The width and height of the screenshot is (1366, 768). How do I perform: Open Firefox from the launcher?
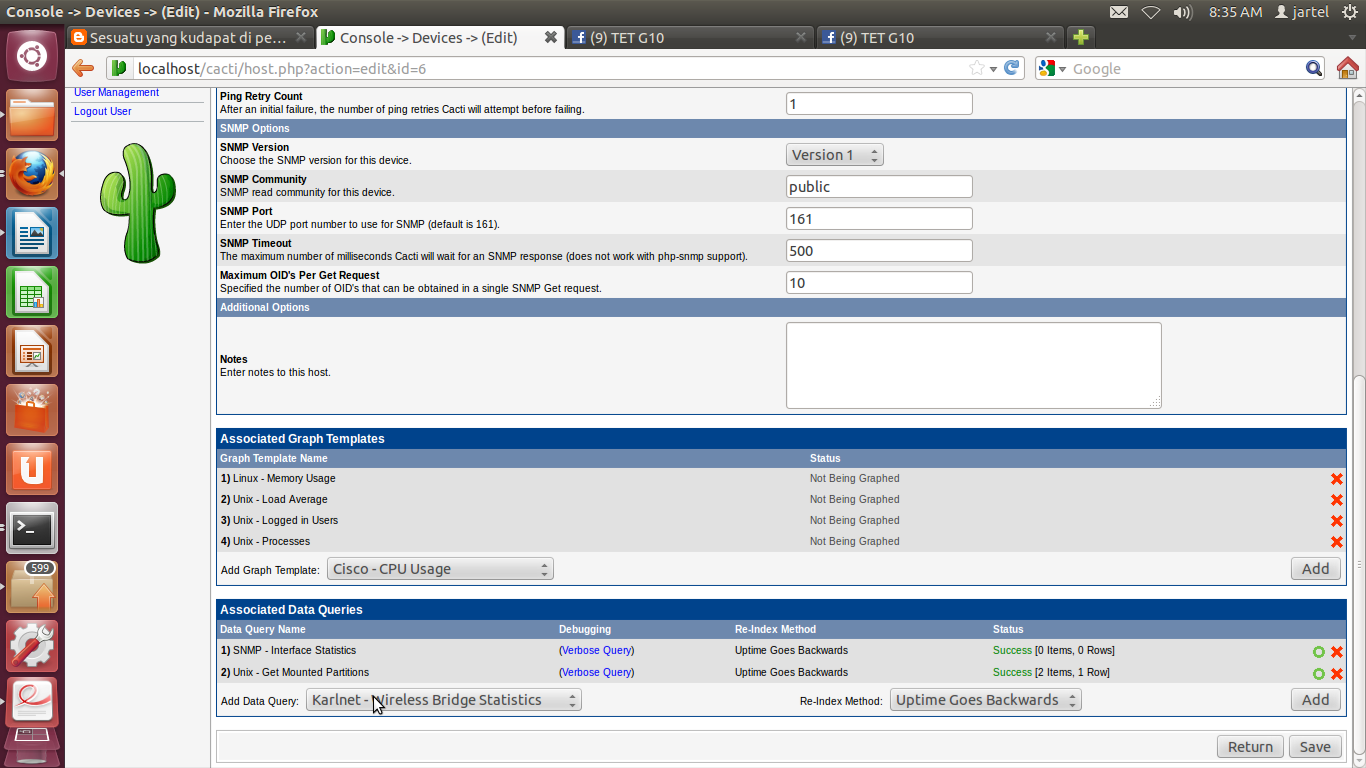coord(32,175)
